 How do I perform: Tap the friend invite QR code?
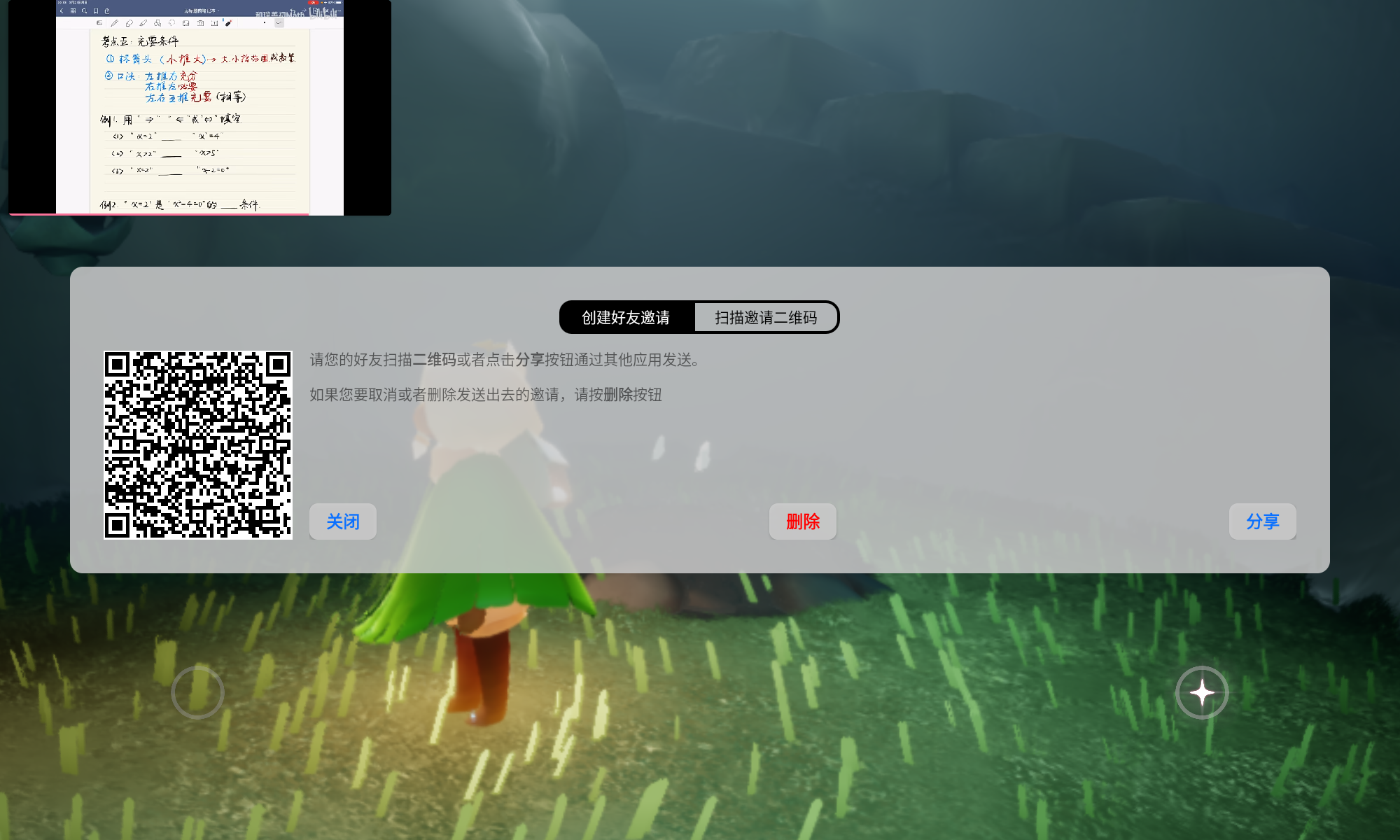(x=198, y=445)
